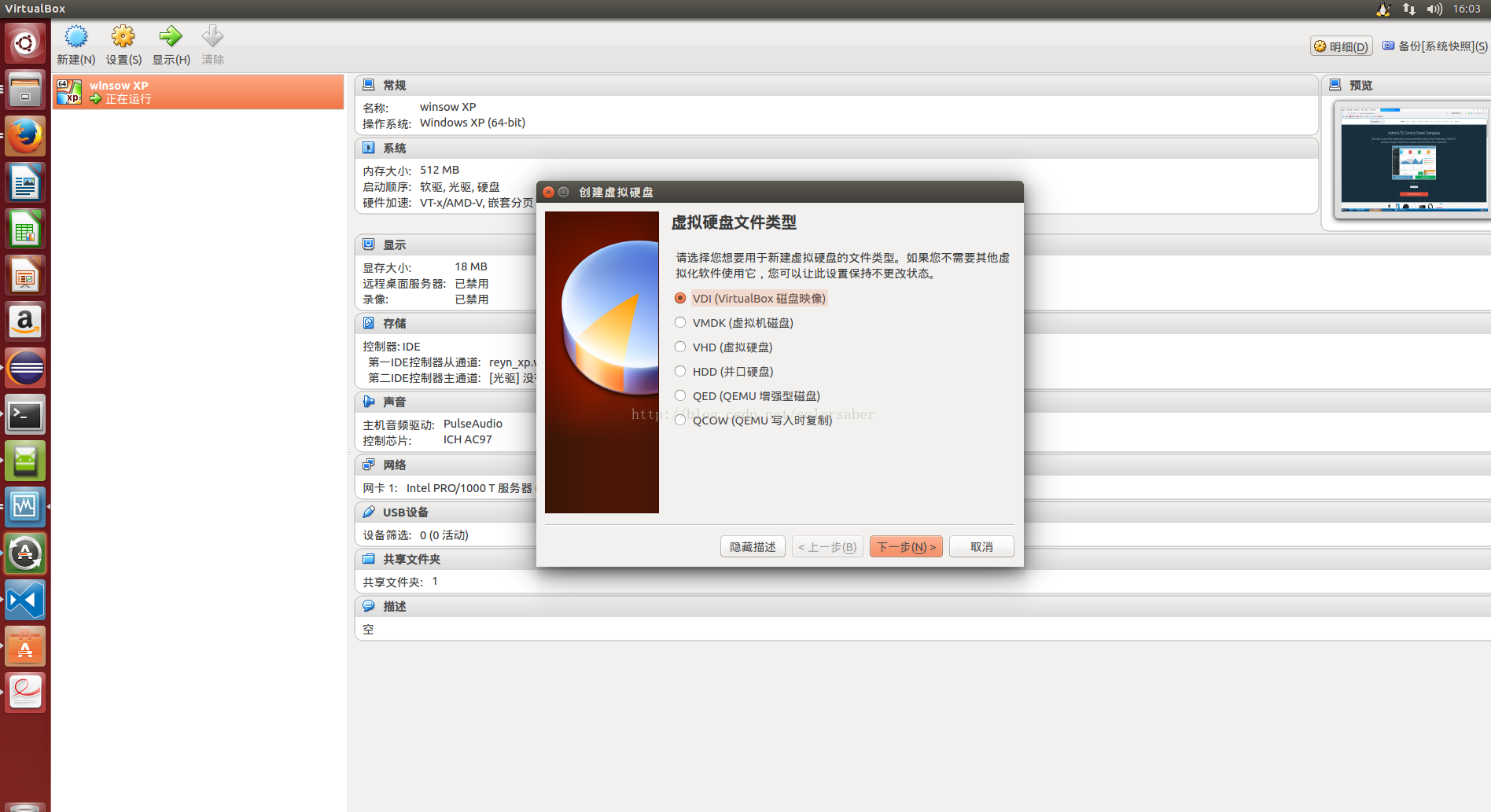Click the Show (显示) green arrow icon
Screen dimensions: 1491x812
pyautogui.click(x=171, y=36)
